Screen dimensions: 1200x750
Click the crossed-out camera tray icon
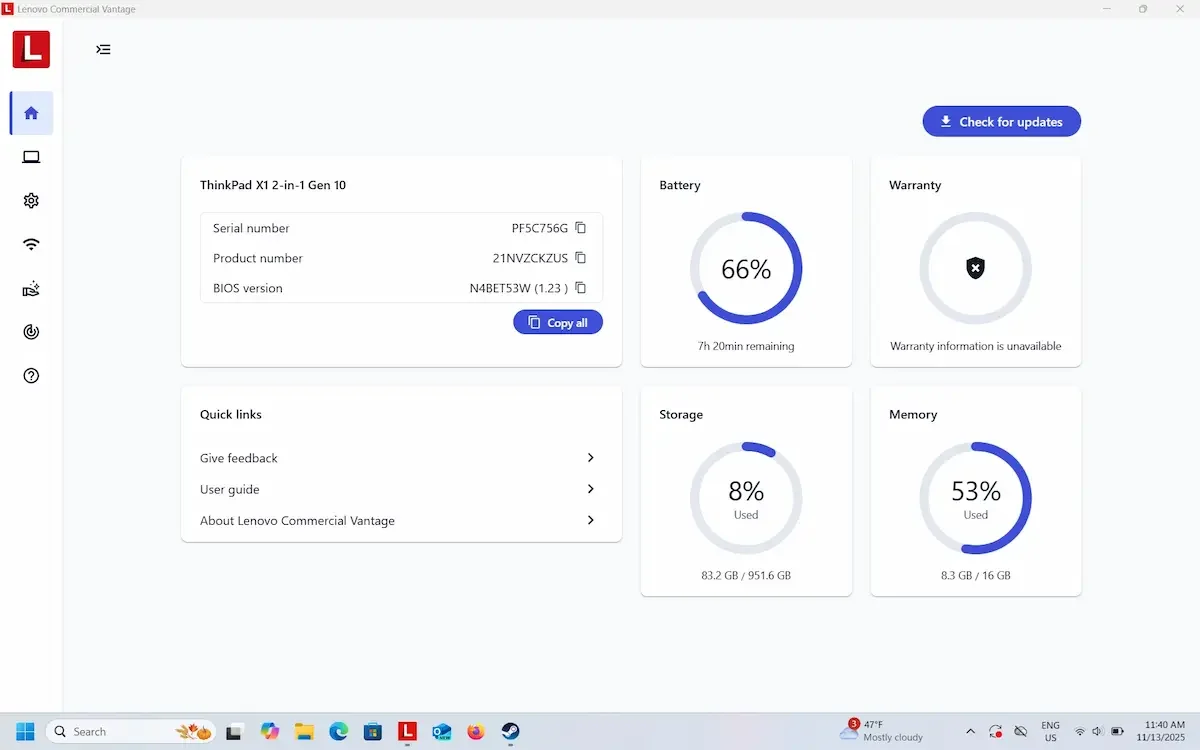tap(1021, 731)
